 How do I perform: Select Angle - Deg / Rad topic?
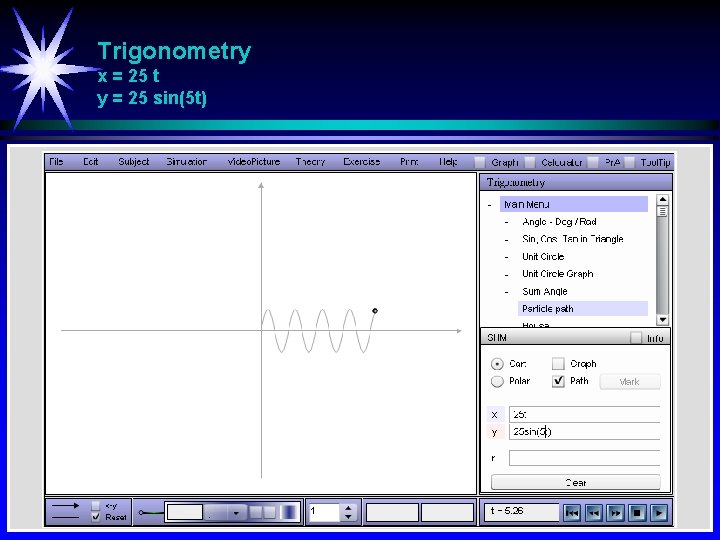[x=559, y=222]
